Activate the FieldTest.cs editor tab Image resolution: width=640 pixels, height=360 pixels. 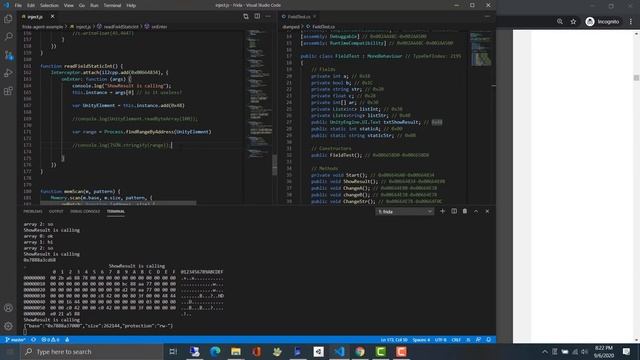(299, 17)
